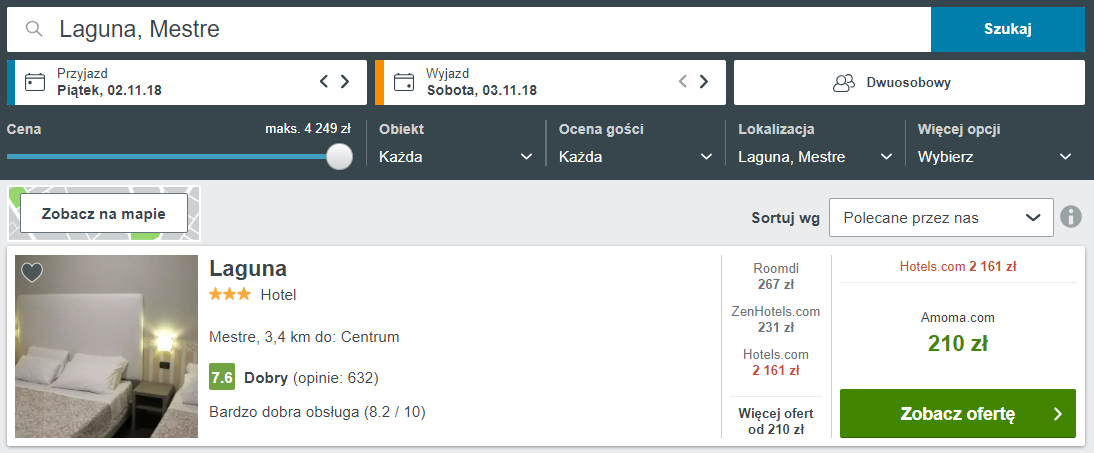The image size is (1094, 453).
Task: Expand the Ocena gości filter dropdown
Action: [636, 157]
